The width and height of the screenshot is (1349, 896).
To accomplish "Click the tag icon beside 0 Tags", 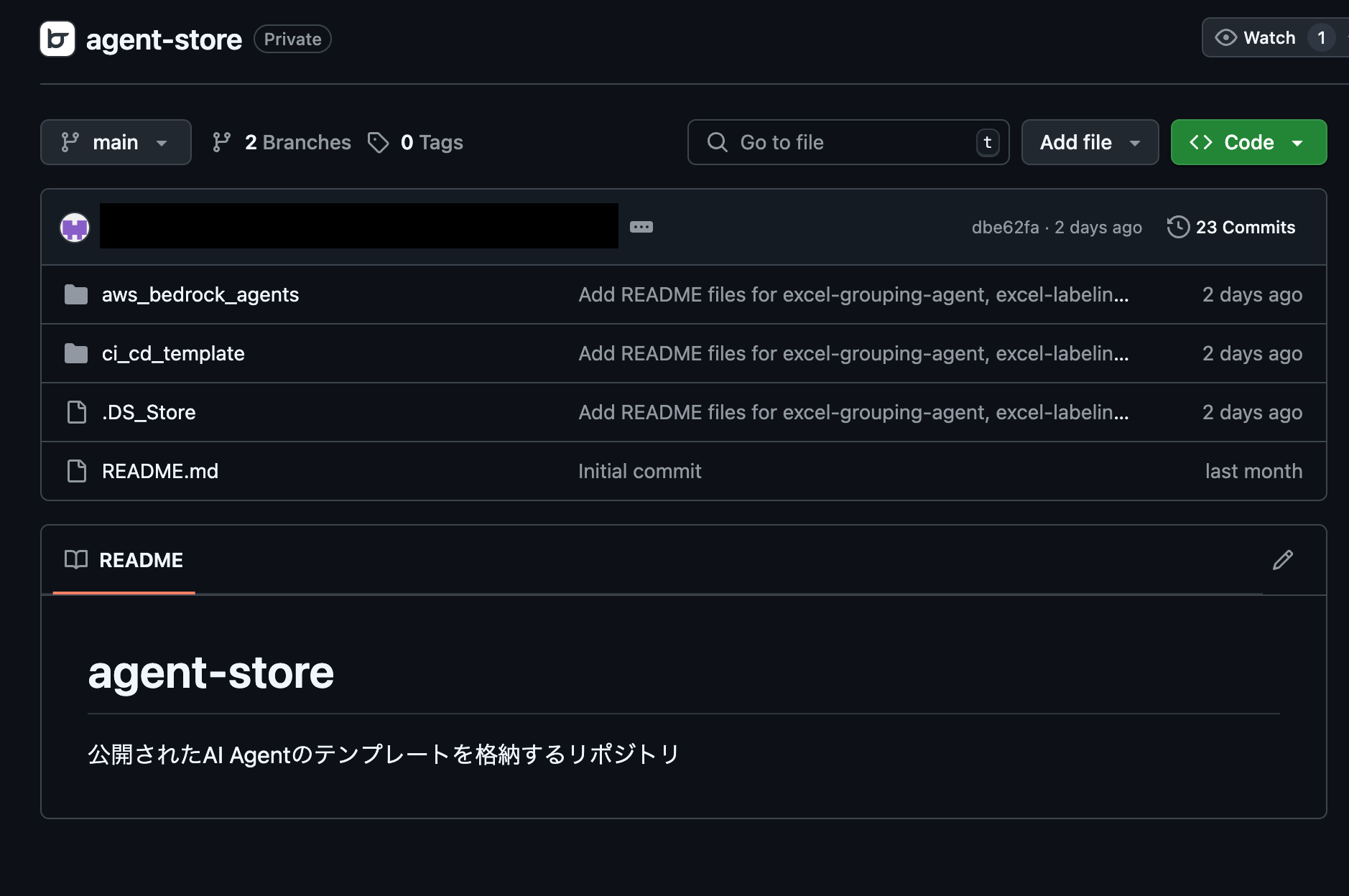I will pos(378,142).
